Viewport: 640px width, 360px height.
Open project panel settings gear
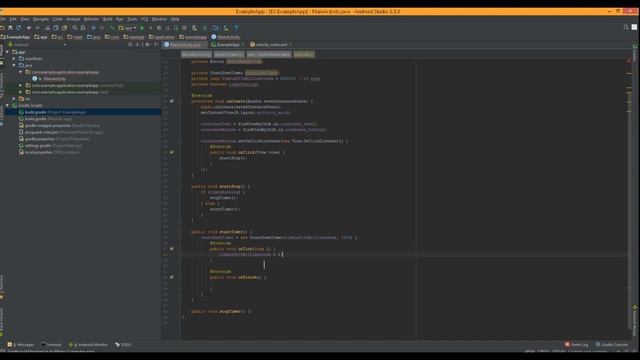[x=147, y=44]
